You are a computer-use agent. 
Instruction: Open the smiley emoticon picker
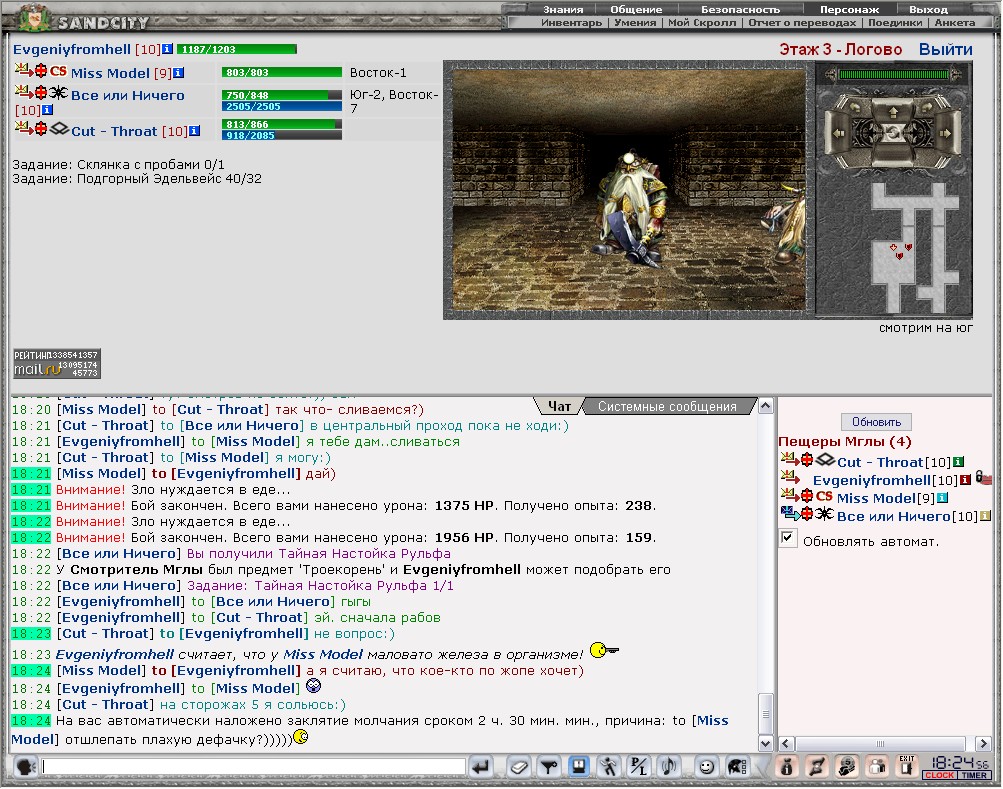[x=706, y=767]
